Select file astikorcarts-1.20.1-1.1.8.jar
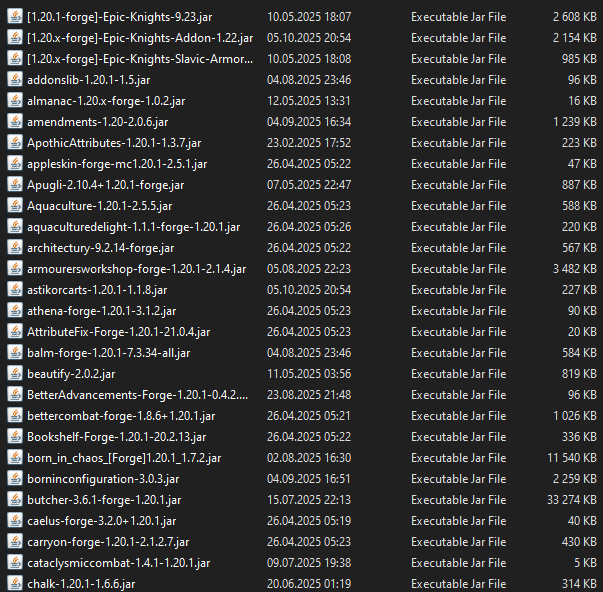This screenshot has height=592, width=603. (97, 290)
